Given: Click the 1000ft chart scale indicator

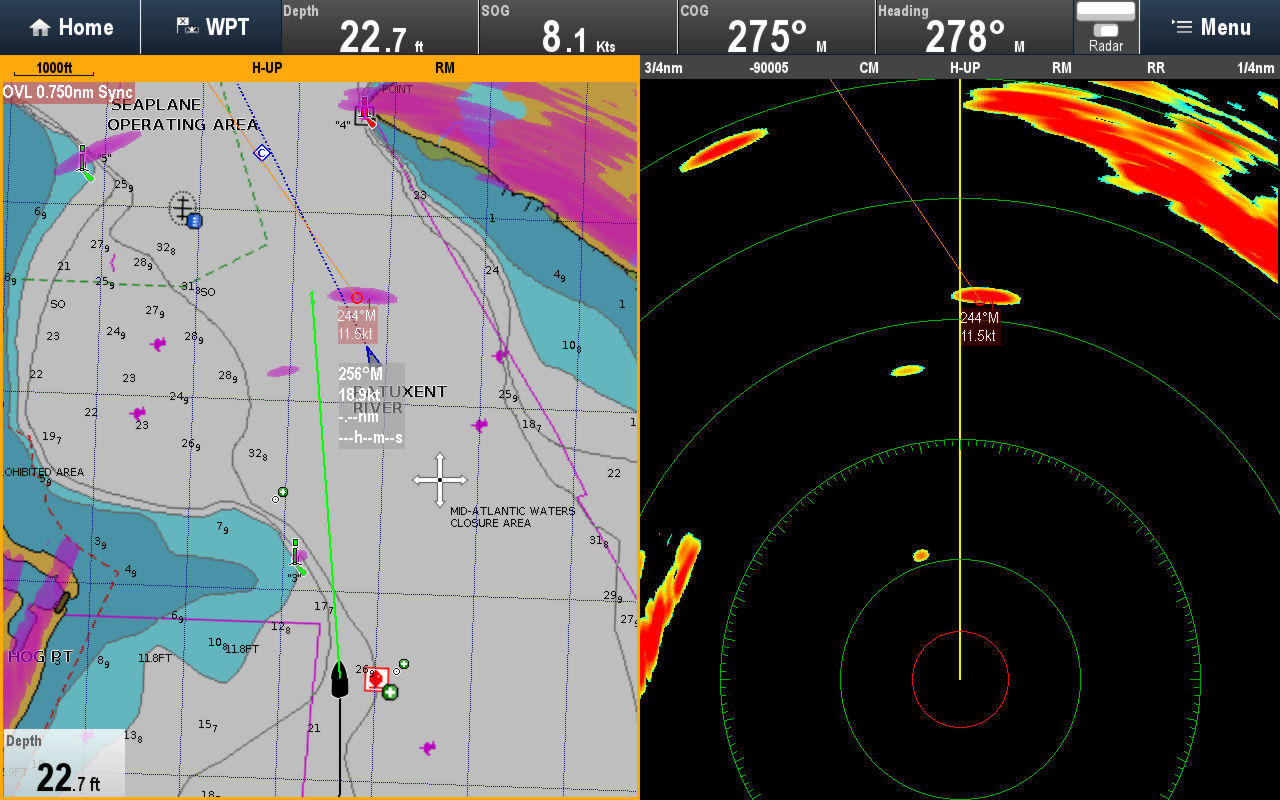Looking at the screenshot, I should (x=54, y=69).
